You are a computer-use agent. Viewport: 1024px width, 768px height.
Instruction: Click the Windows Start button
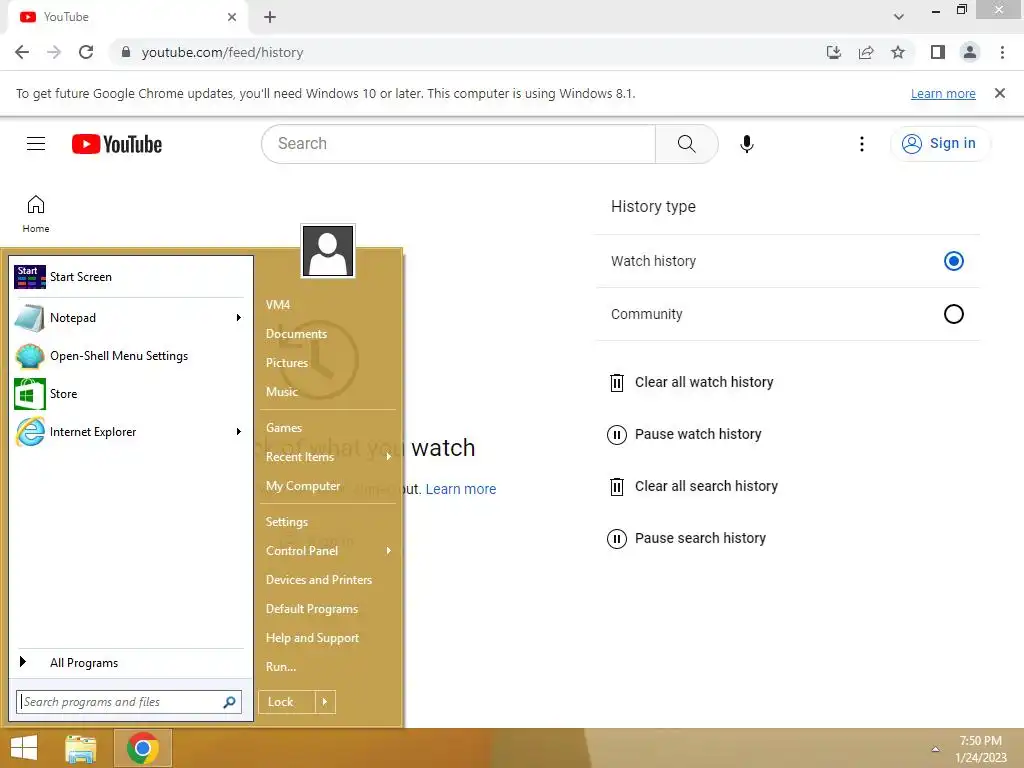24,748
